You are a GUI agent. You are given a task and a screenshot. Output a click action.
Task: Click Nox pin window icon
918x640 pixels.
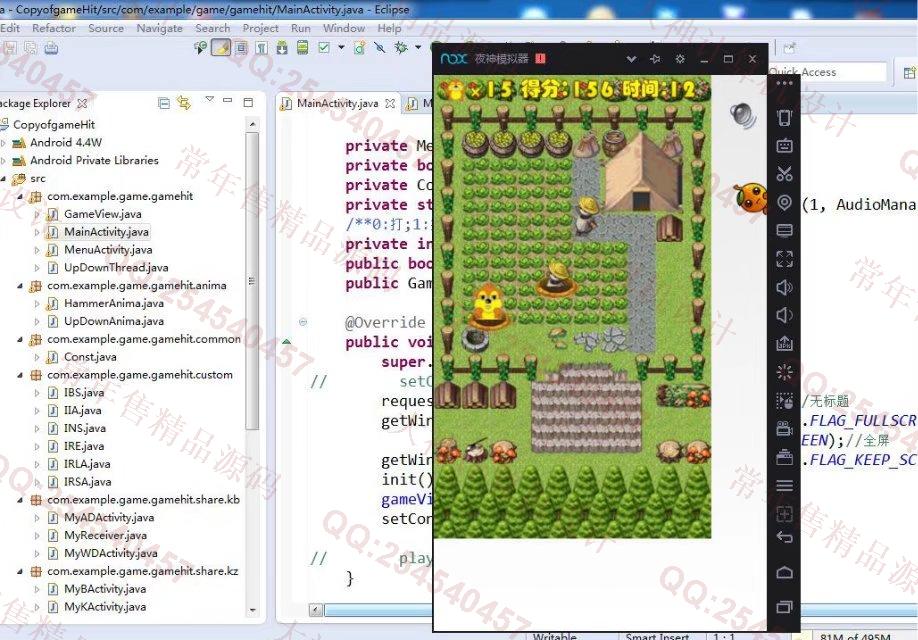click(x=655, y=59)
